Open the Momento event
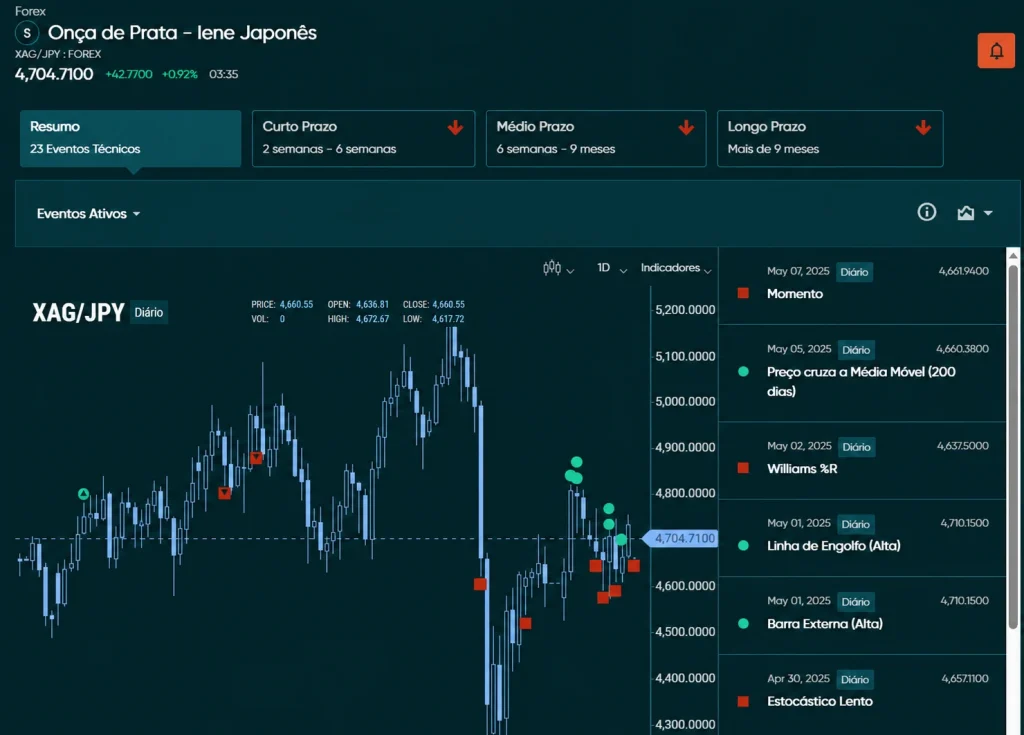 (862, 286)
